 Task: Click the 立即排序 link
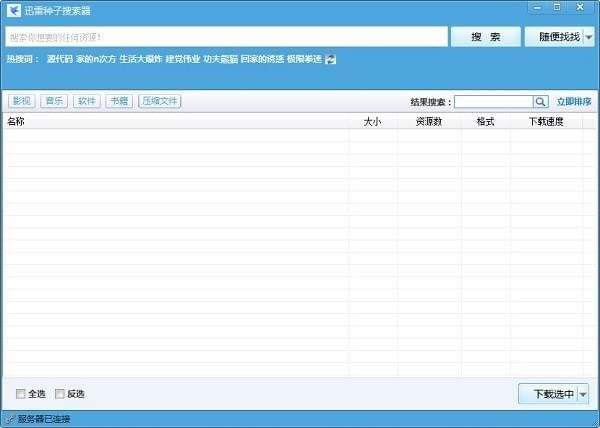pos(574,102)
